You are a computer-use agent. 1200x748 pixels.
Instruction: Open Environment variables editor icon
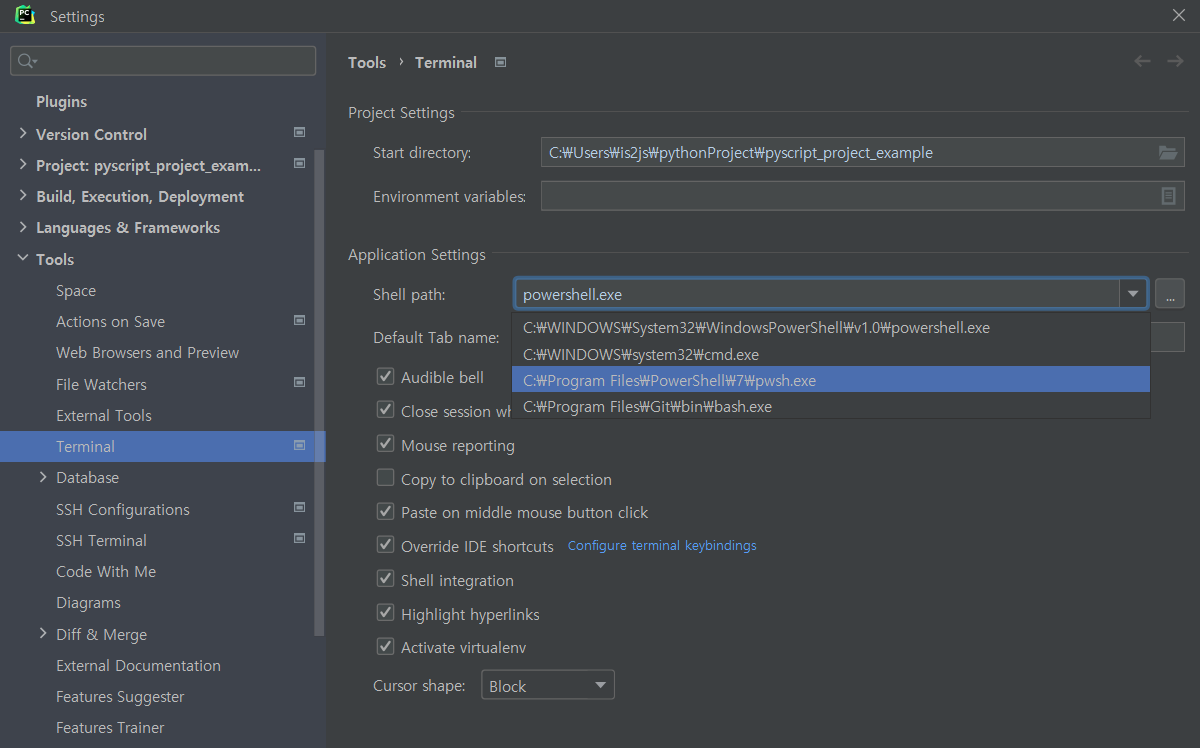point(1168,196)
